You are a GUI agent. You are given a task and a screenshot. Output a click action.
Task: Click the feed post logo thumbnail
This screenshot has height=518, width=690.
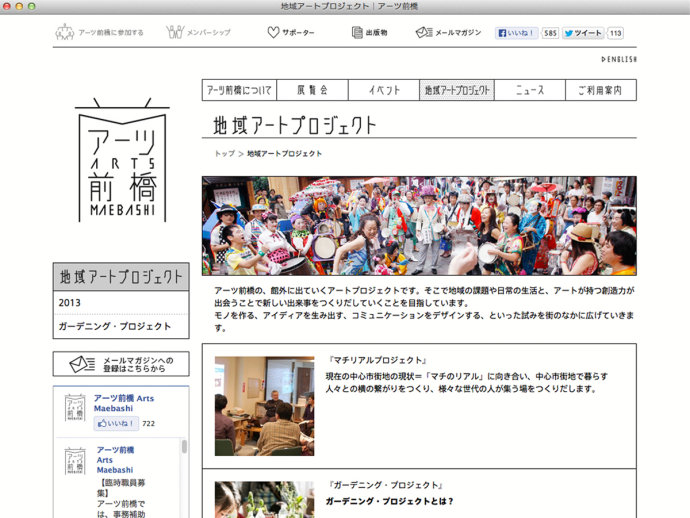[75, 461]
